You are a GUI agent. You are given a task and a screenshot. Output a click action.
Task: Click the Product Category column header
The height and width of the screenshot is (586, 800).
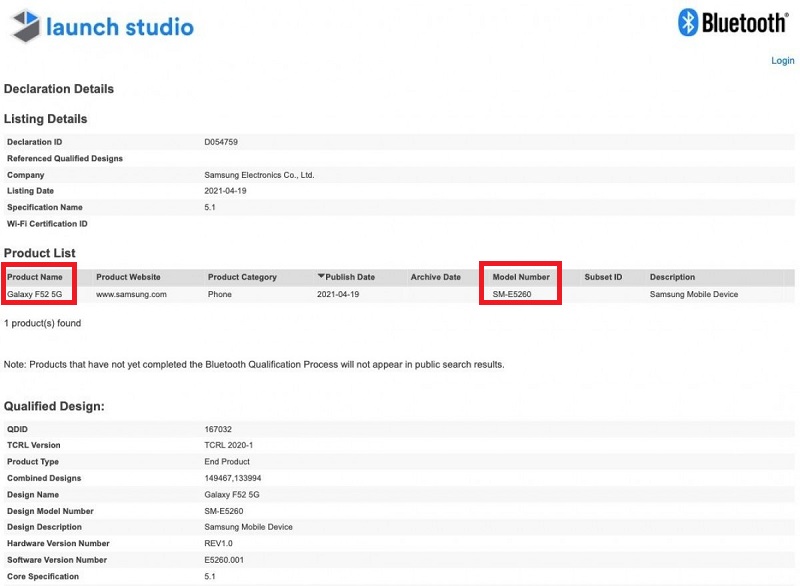click(x=242, y=277)
